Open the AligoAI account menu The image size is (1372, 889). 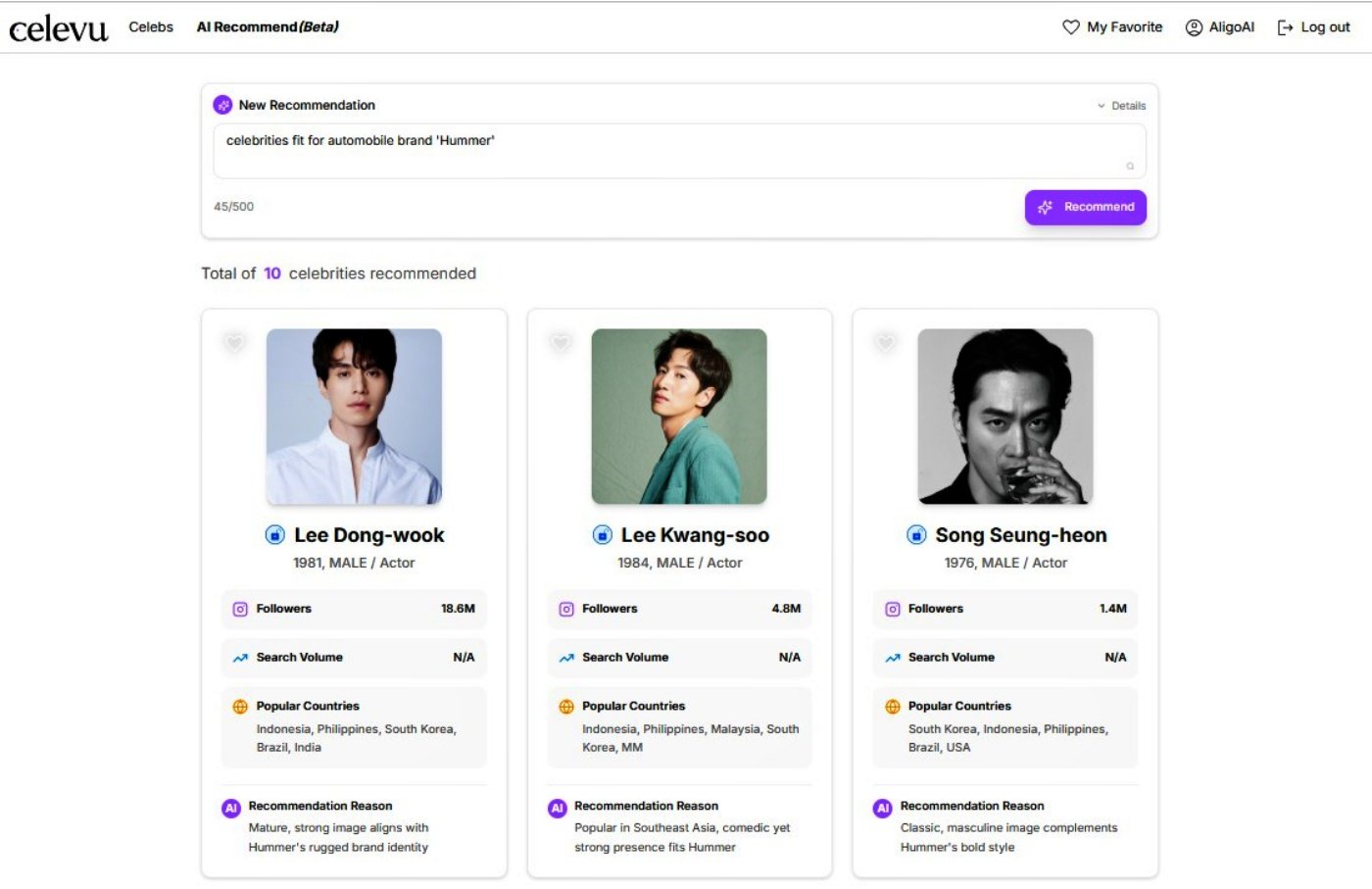click(x=1220, y=27)
